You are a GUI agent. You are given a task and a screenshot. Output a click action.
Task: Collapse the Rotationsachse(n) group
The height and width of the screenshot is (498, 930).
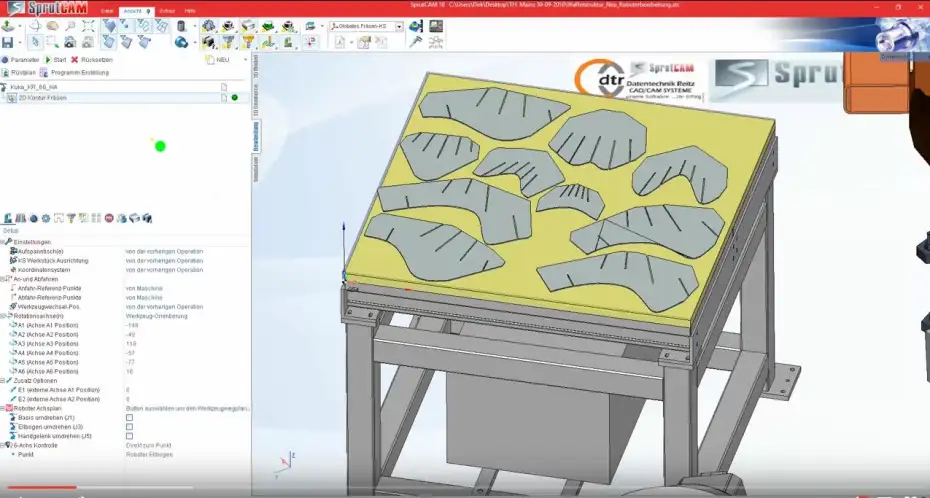pyautogui.click(x=2, y=316)
